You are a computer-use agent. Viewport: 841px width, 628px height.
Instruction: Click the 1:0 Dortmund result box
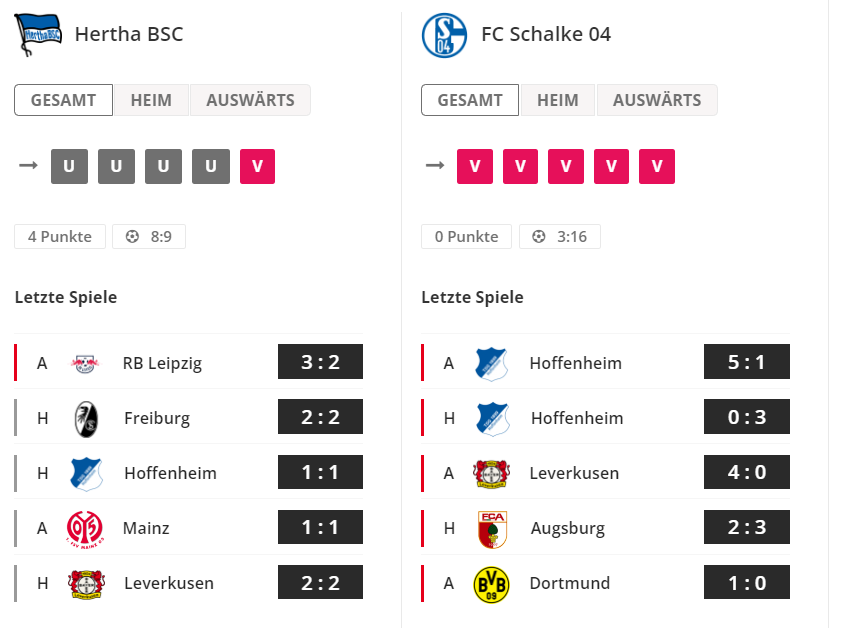pyautogui.click(x=747, y=582)
